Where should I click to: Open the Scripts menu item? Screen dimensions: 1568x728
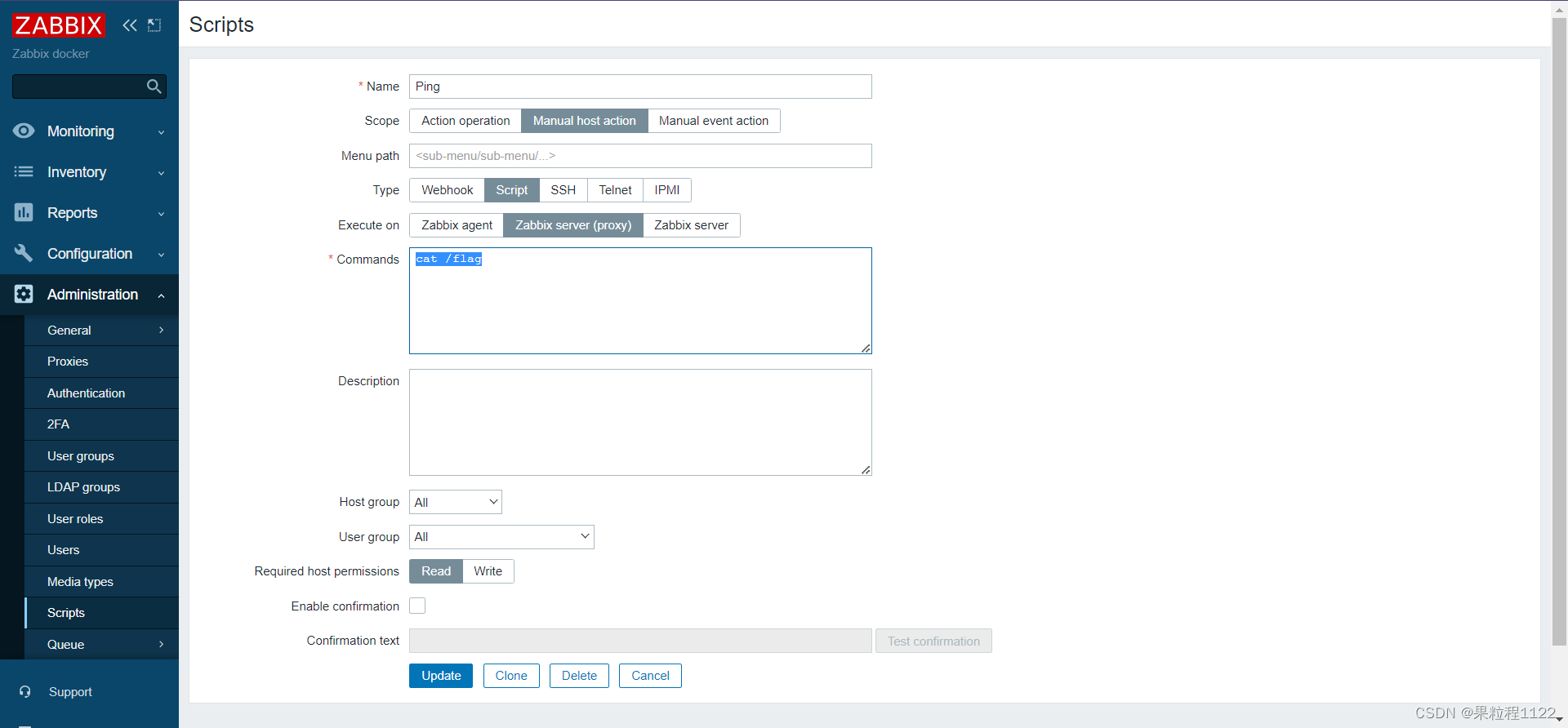coord(101,613)
